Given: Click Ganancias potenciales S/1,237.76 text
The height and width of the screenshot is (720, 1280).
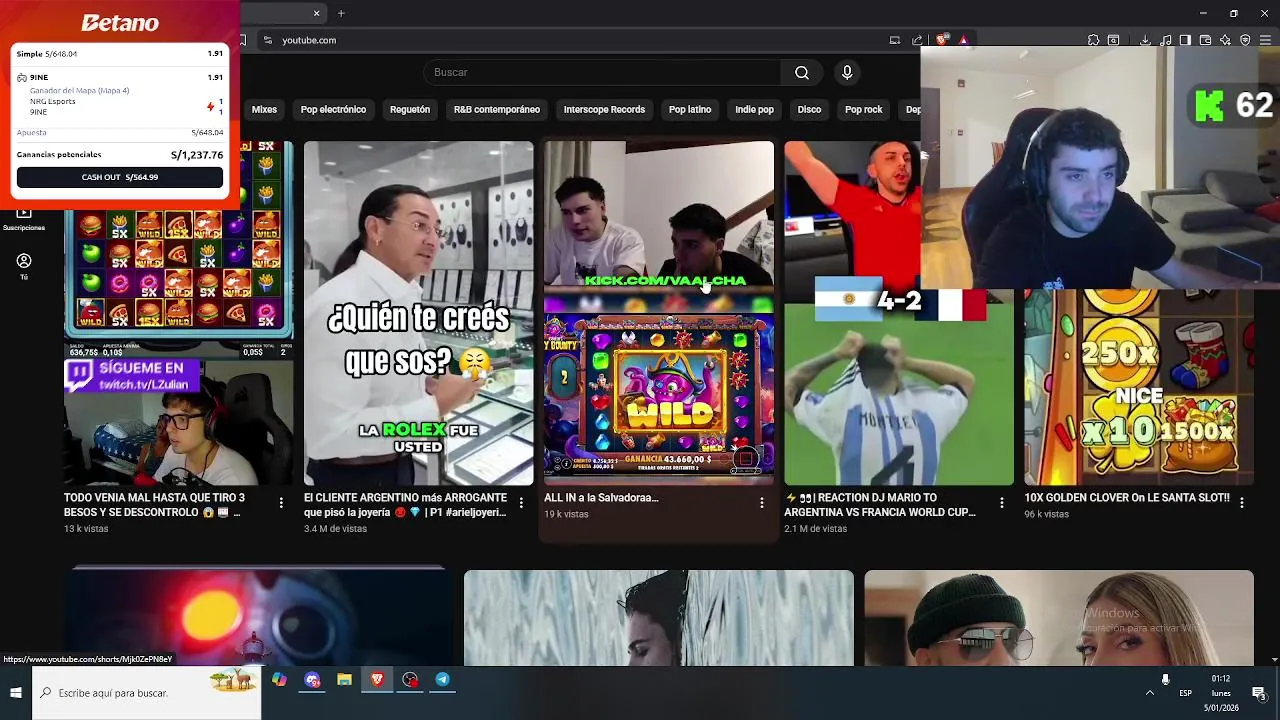Looking at the screenshot, I should tap(120, 155).
